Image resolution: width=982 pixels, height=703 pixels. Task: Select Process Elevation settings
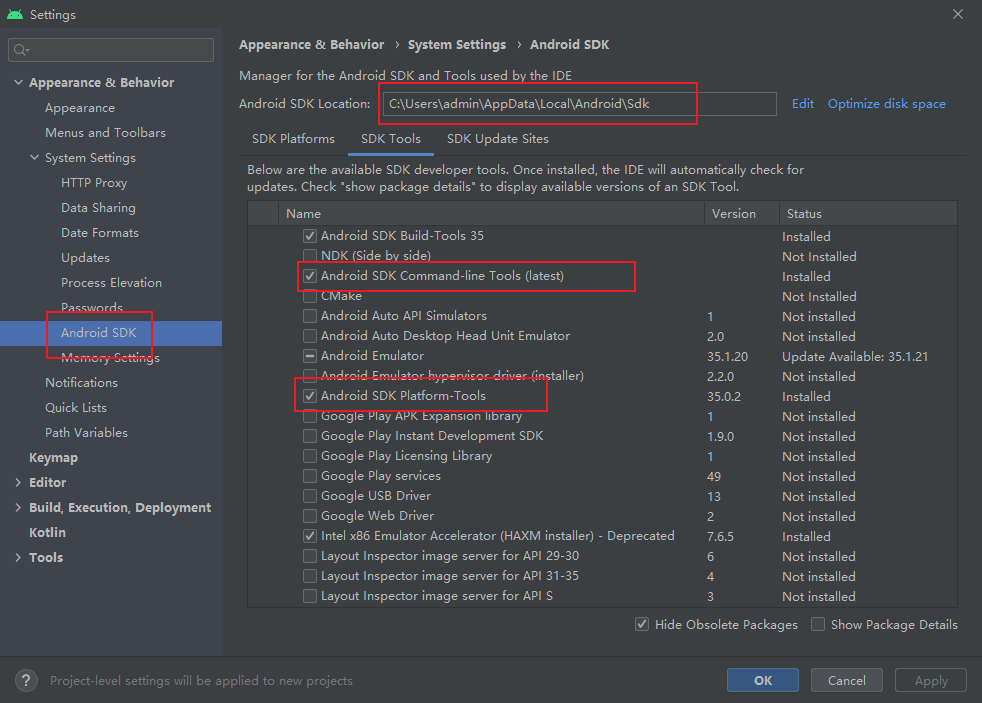111,283
